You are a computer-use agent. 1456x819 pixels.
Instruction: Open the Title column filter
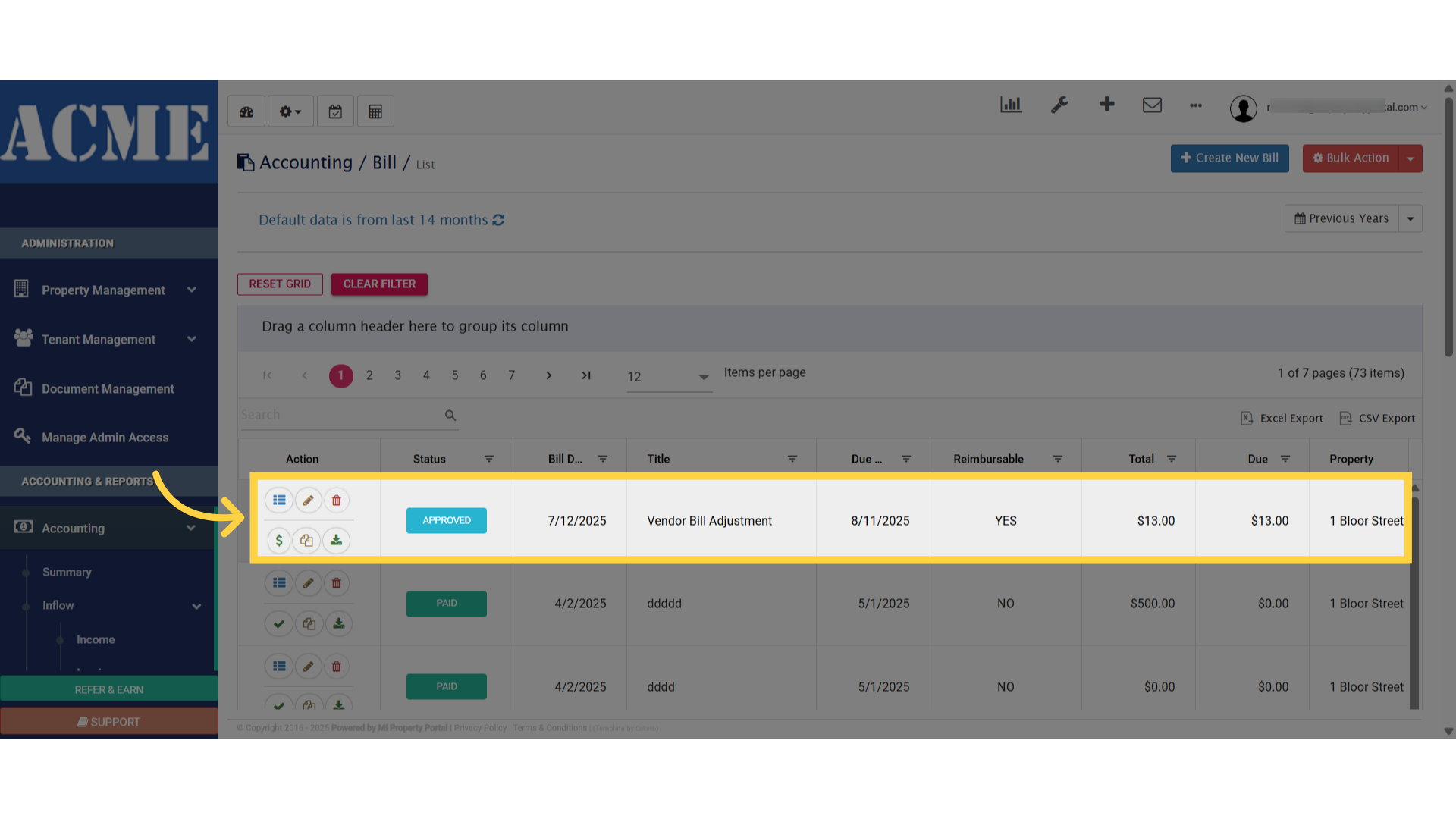coord(792,459)
